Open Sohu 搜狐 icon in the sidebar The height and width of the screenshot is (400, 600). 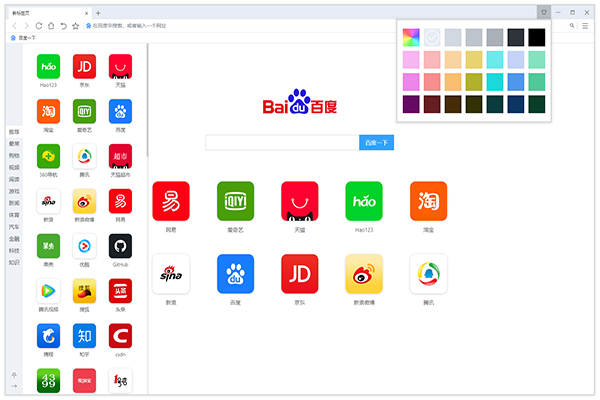coord(84,291)
